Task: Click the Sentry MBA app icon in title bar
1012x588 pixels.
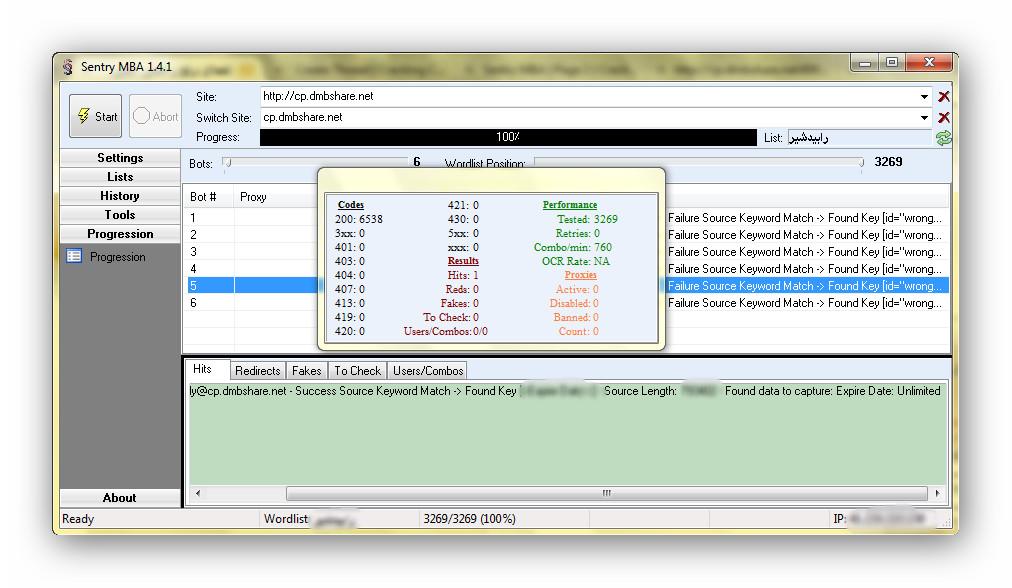Action: point(68,66)
